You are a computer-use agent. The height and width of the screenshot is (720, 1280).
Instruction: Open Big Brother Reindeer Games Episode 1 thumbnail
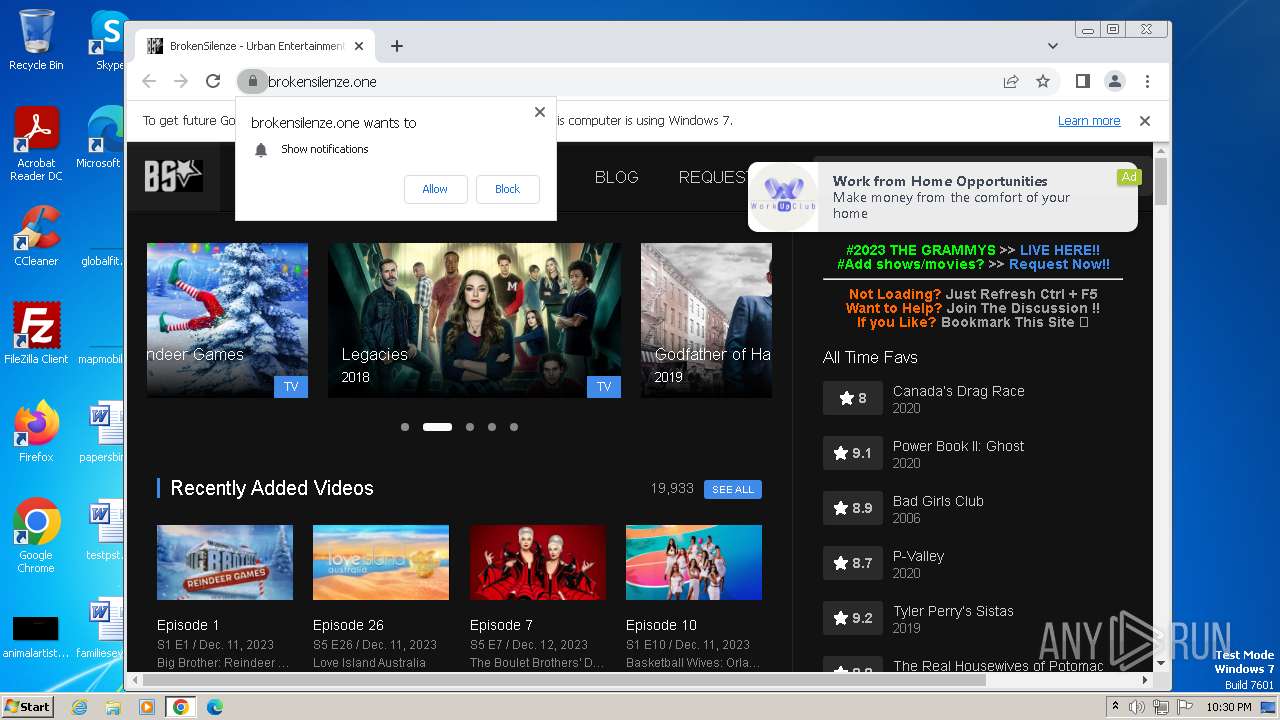tap(225, 562)
